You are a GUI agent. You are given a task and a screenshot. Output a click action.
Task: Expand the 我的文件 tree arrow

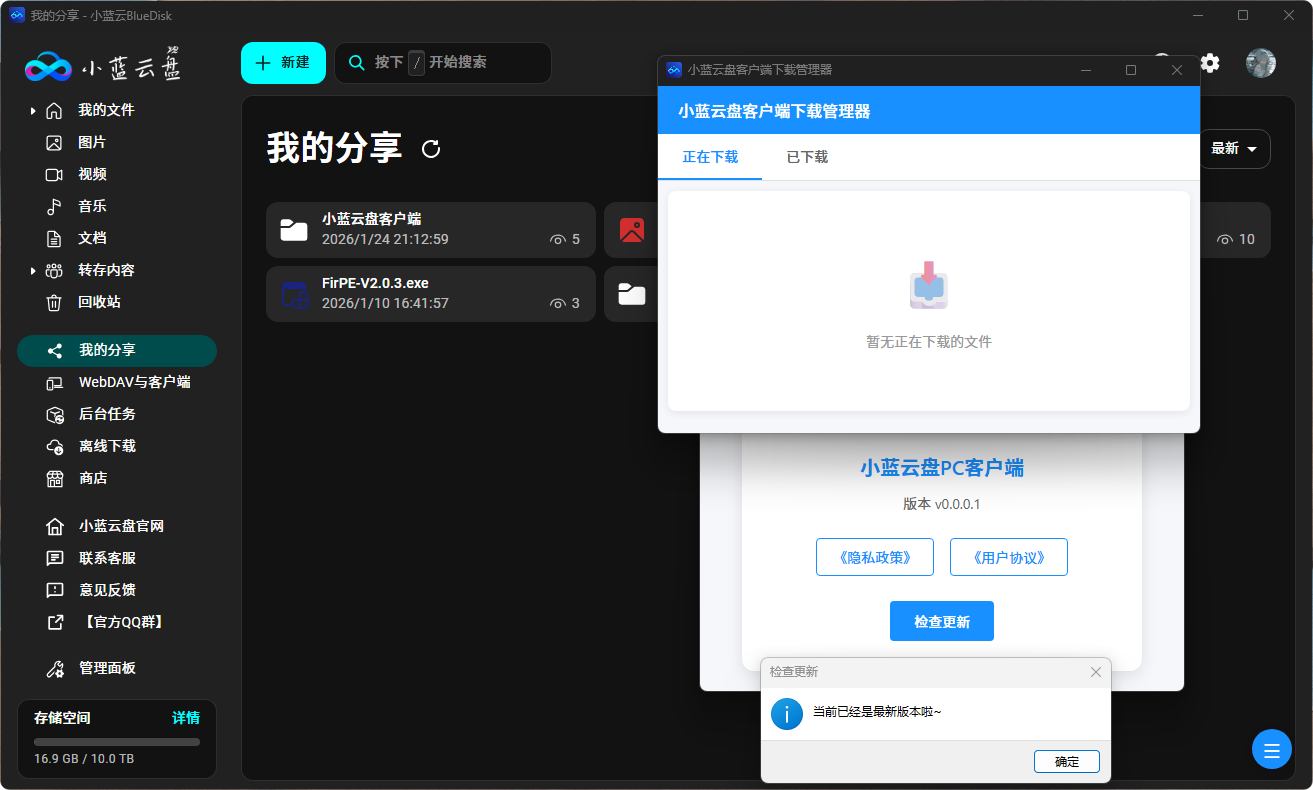[33, 110]
